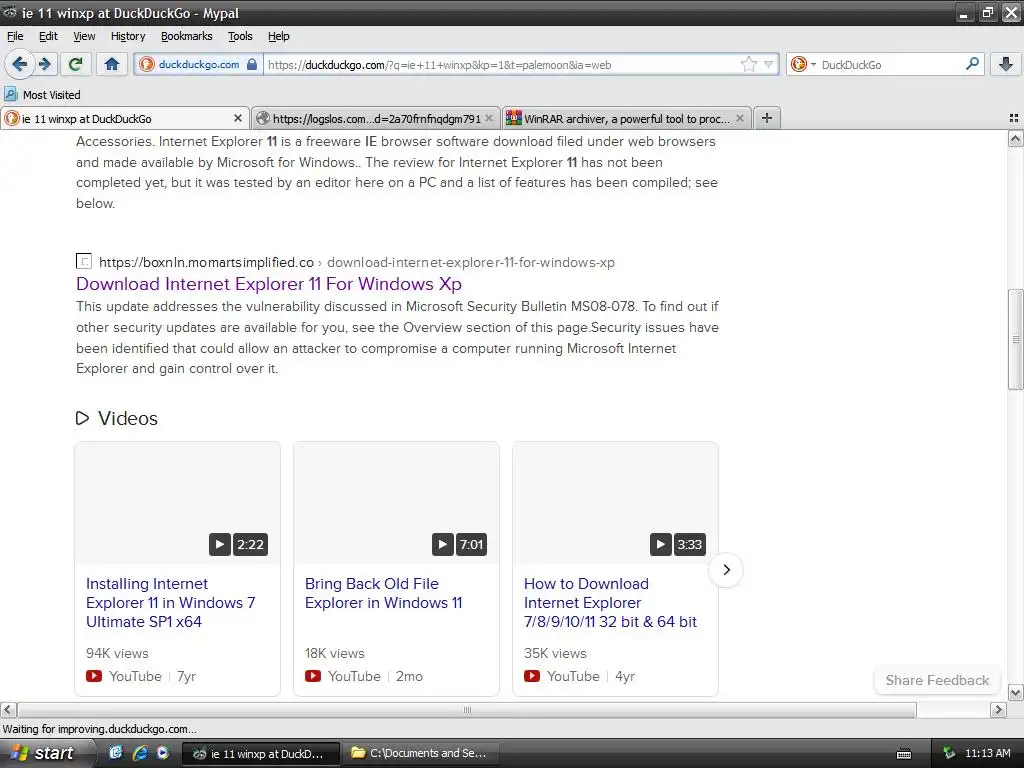Open the Edit menu
The width and height of the screenshot is (1024, 768).
(x=48, y=36)
